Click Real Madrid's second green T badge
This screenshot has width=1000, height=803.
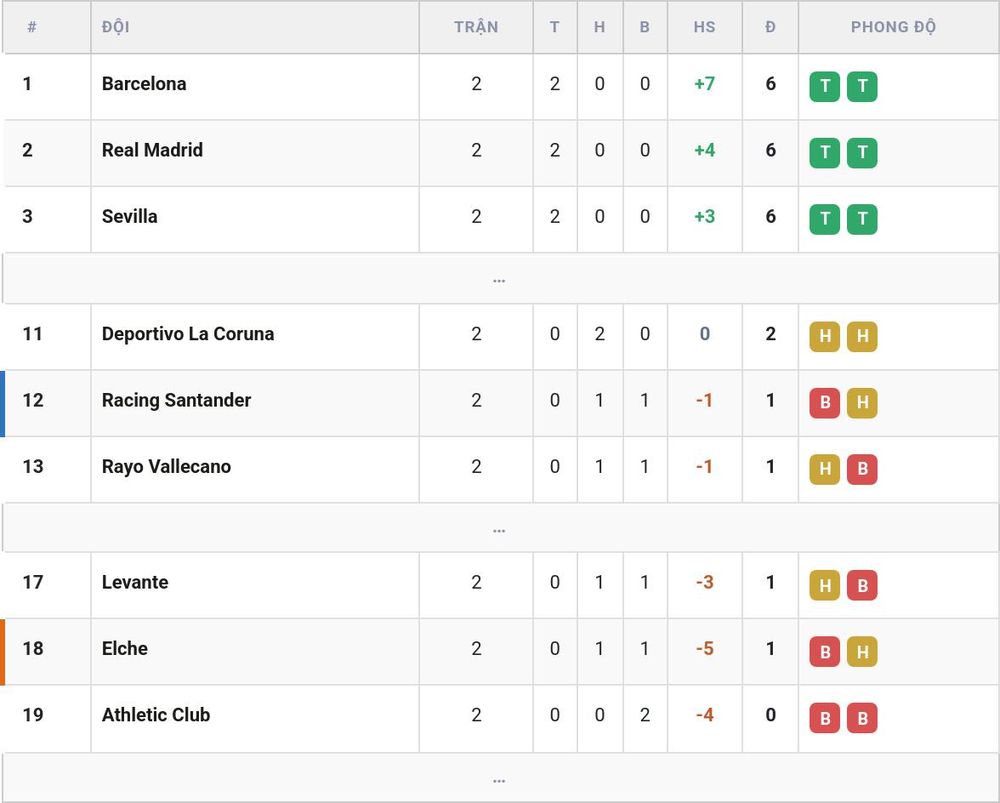(x=862, y=152)
